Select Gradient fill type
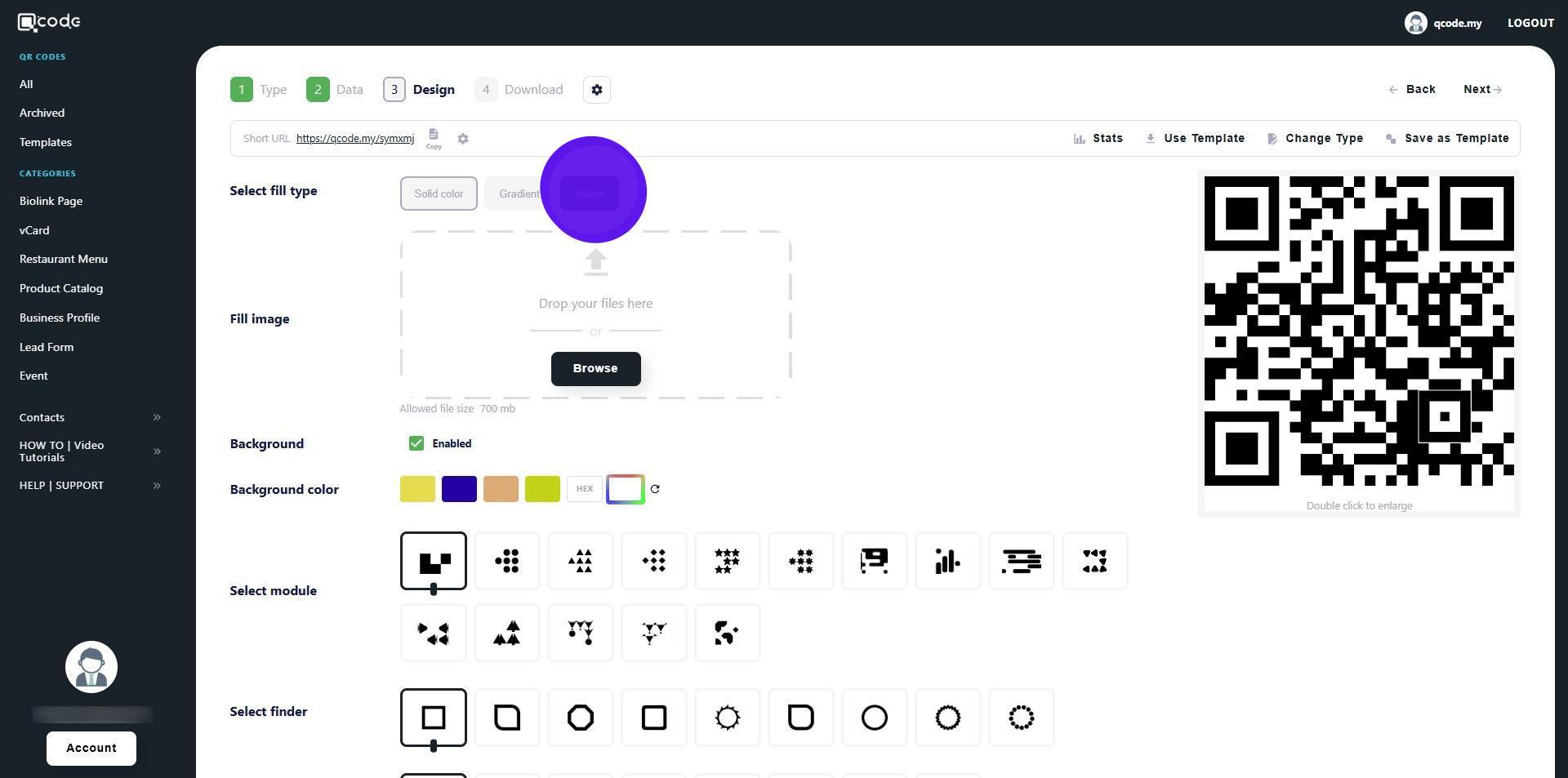This screenshot has width=1568, height=778. pos(519,193)
